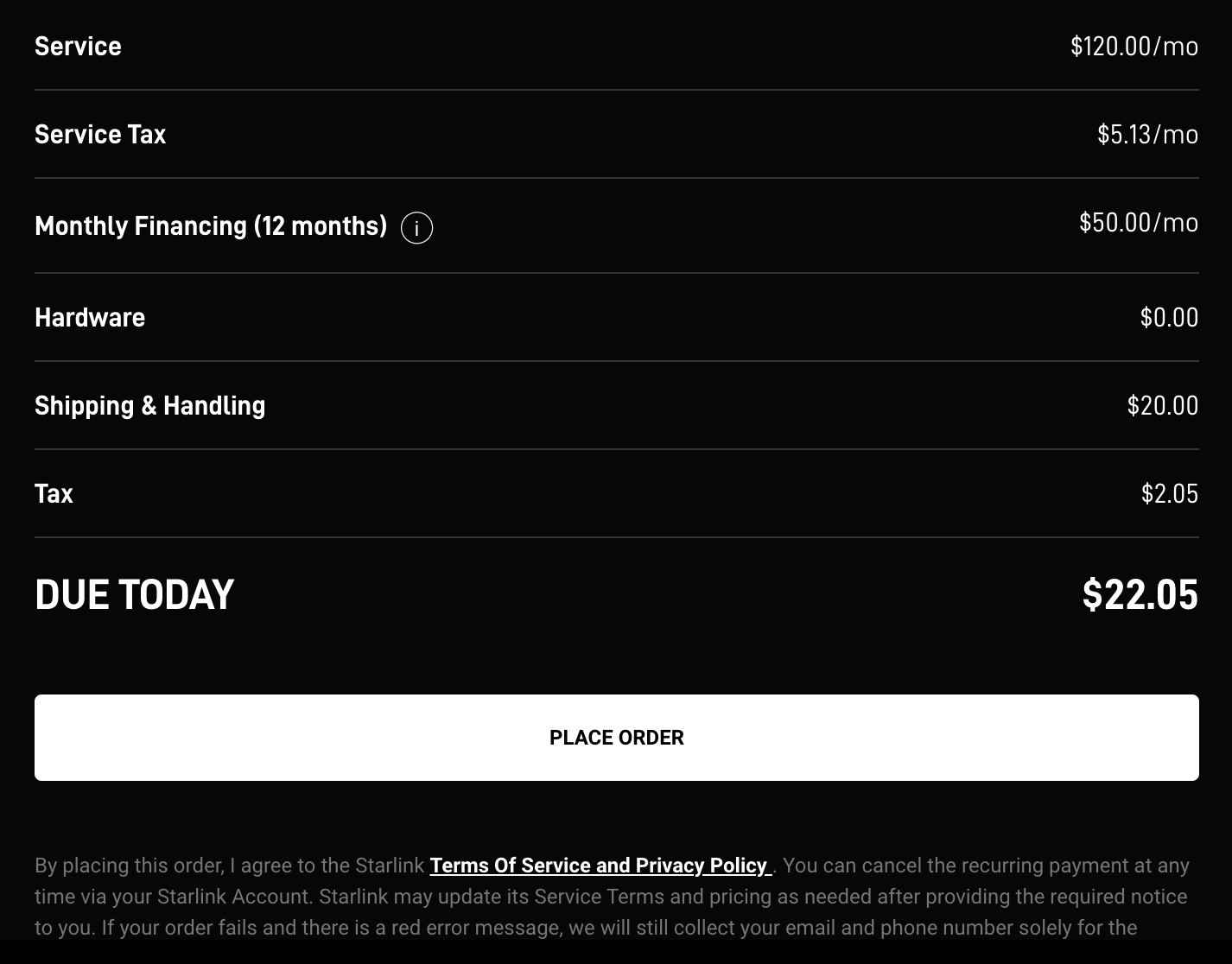
Task: Click the $50.00/mo financing amount
Action: click(x=1139, y=223)
